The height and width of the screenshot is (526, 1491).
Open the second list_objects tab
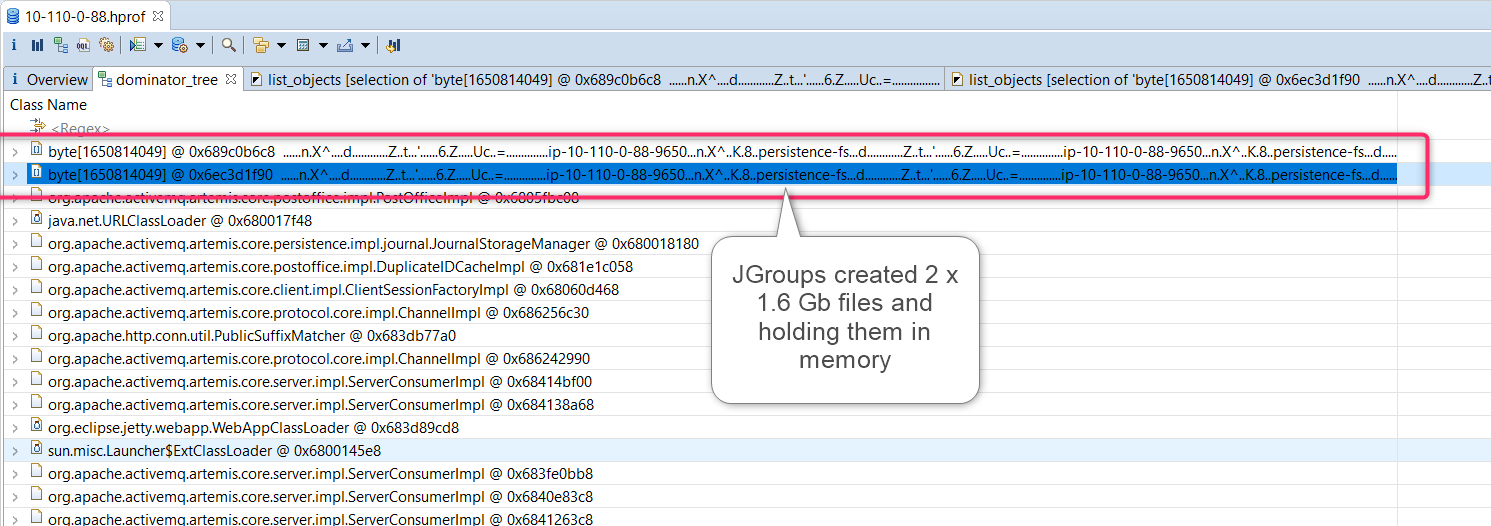click(x=1218, y=79)
